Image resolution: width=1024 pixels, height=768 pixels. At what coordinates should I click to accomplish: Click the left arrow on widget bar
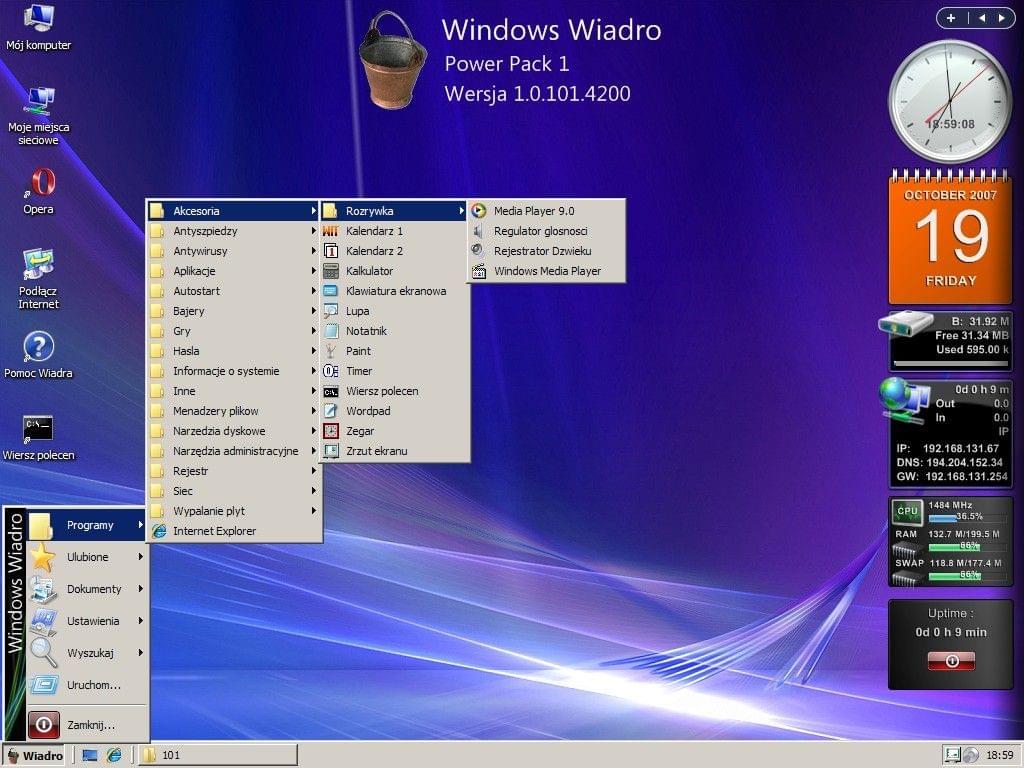click(982, 18)
